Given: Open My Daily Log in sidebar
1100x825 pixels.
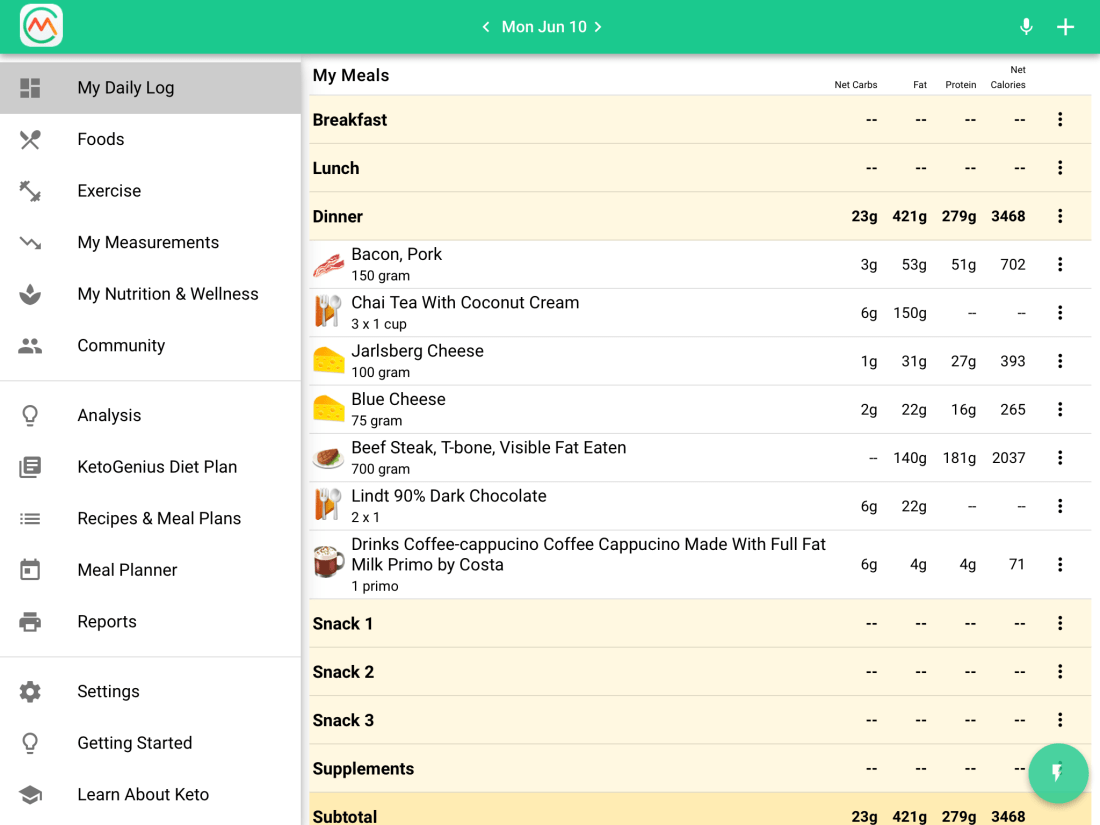Looking at the screenshot, I should pos(126,88).
